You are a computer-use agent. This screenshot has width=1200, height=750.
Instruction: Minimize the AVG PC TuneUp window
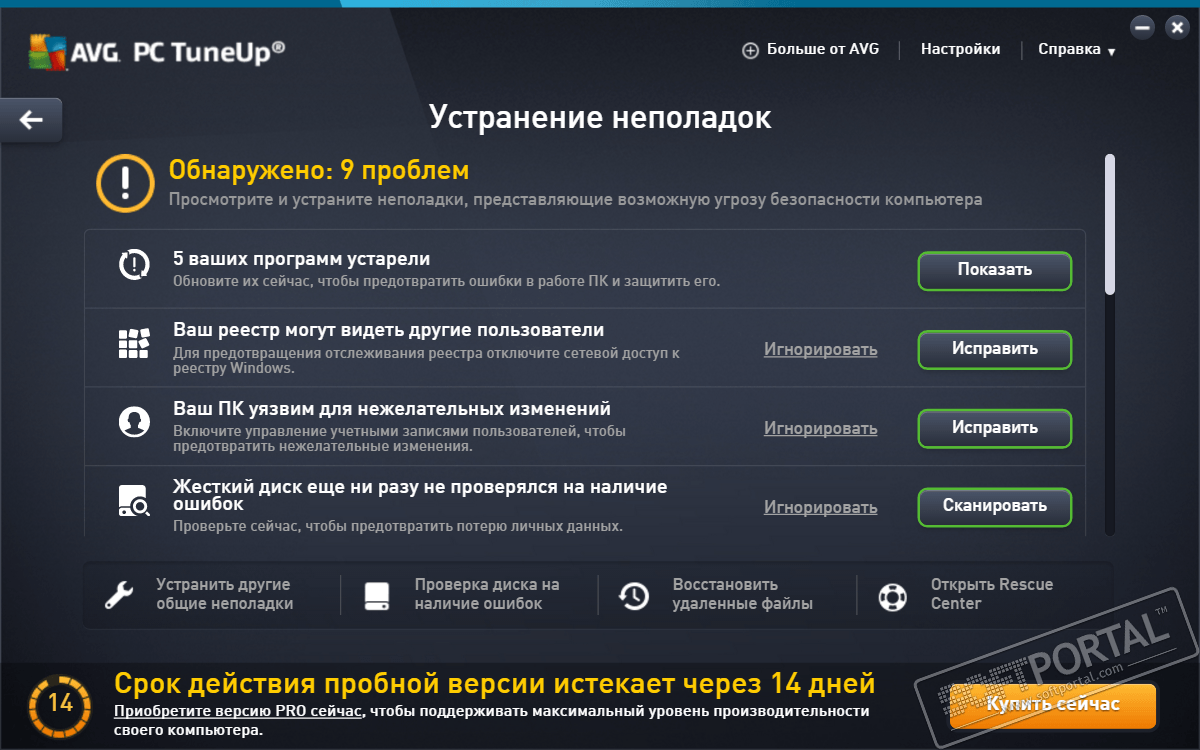[1143, 27]
